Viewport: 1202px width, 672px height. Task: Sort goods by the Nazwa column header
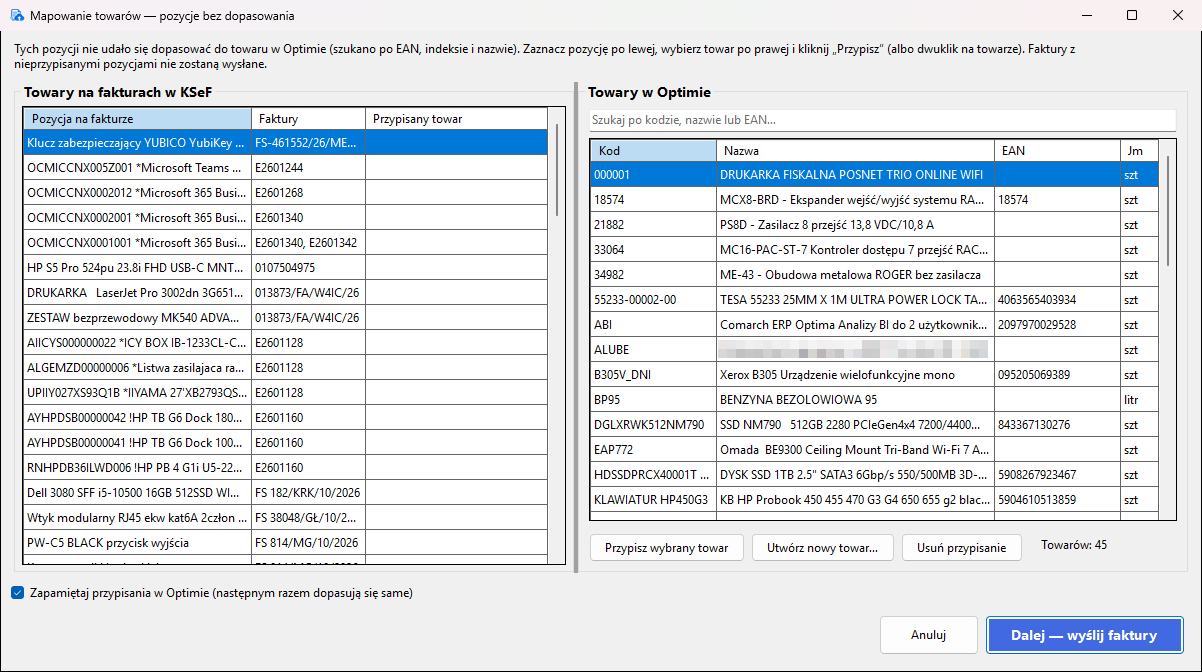point(855,151)
